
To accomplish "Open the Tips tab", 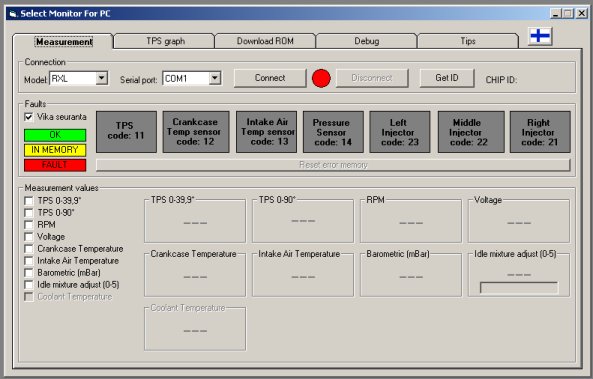I will pos(468,41).
